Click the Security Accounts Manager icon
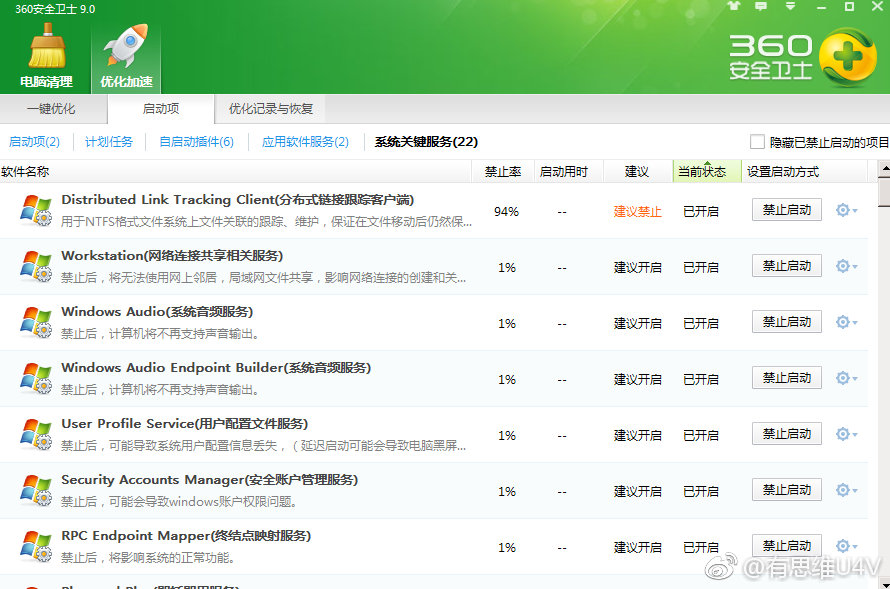 (36, 491)
